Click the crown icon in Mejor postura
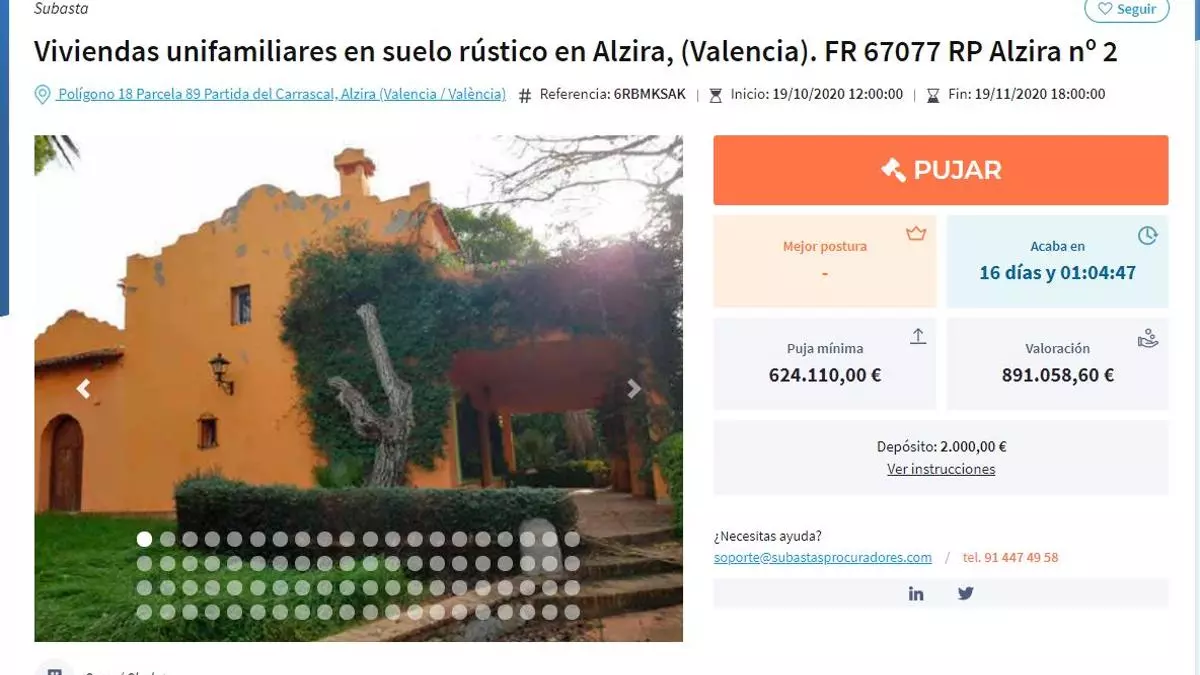The height and width of the screenshot is (675, 1200). 916,233
